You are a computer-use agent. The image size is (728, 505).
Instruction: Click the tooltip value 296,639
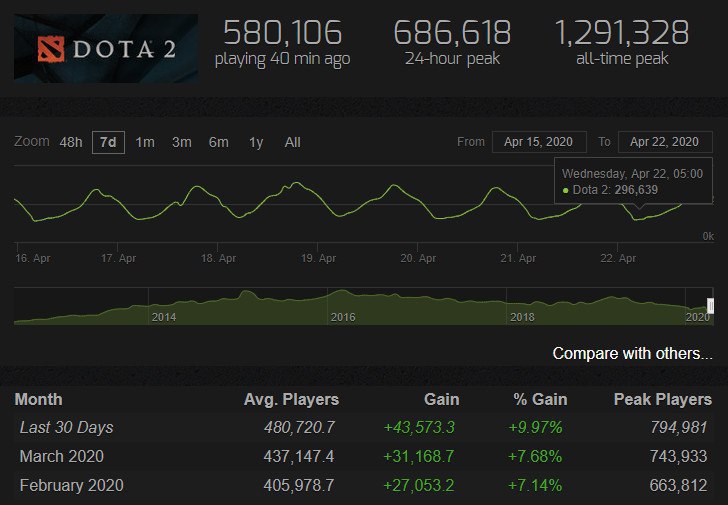click(x=636, y=190)
